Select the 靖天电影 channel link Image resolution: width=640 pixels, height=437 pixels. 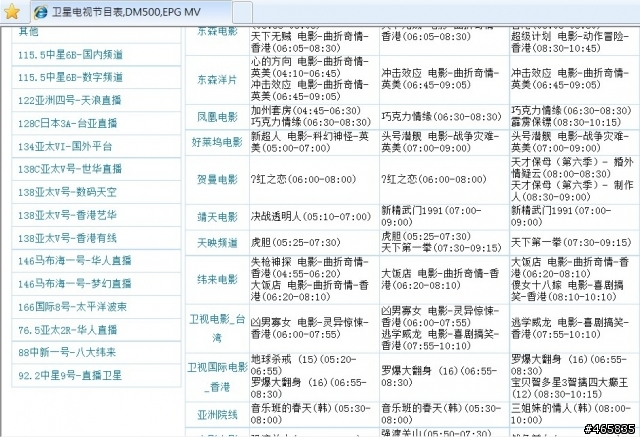[217, 217]
